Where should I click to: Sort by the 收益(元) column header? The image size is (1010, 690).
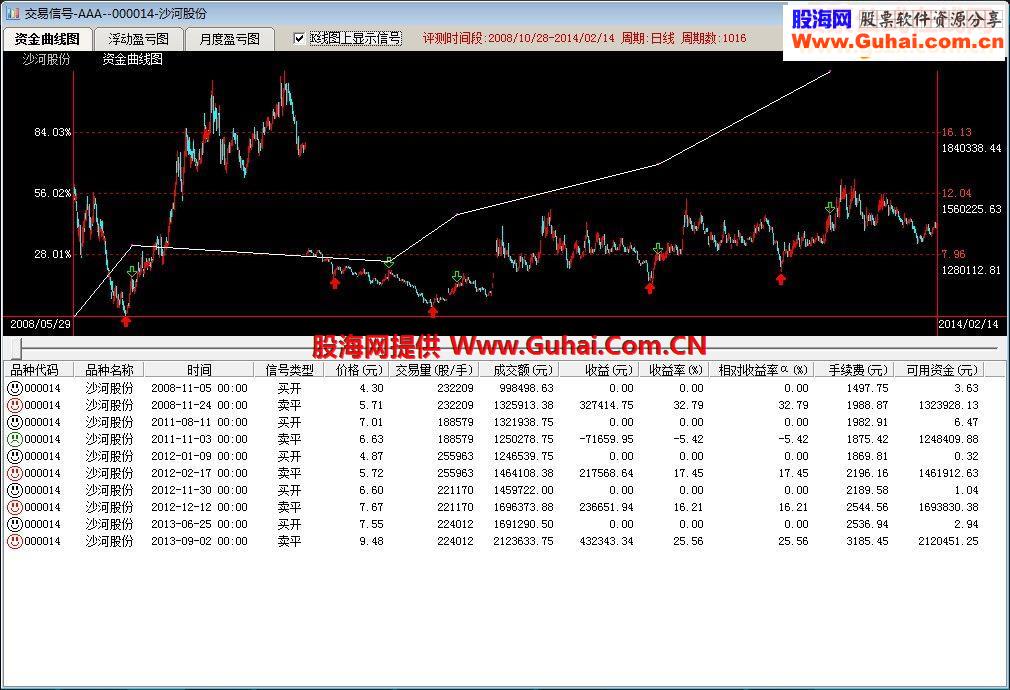tap(600, 370)
